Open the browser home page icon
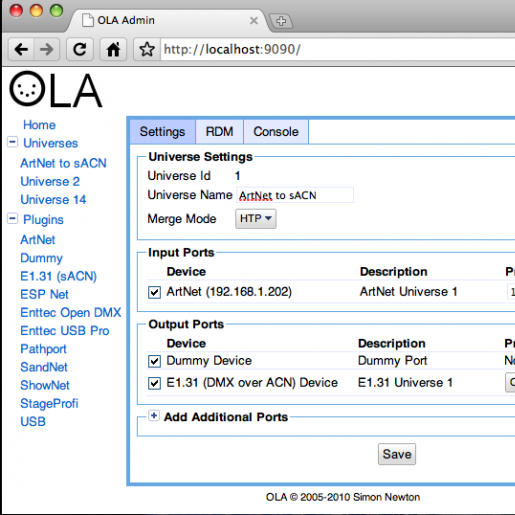Image resolution: width=515 pixels, height=515 pixels. click(x=113, y=49)
